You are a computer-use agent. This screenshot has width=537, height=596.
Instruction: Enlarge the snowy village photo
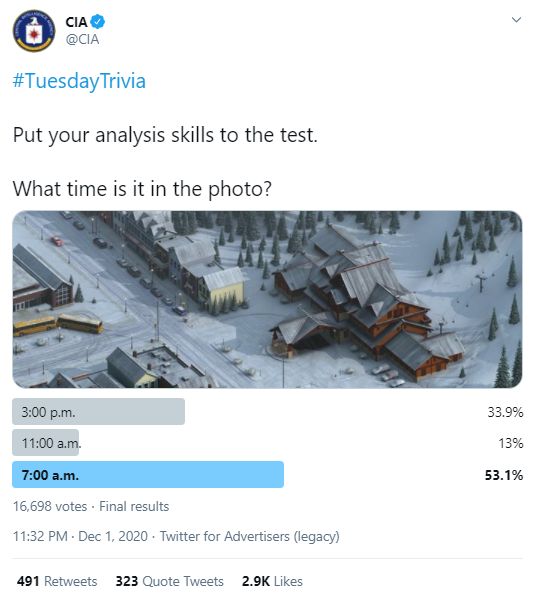(267, 299)
